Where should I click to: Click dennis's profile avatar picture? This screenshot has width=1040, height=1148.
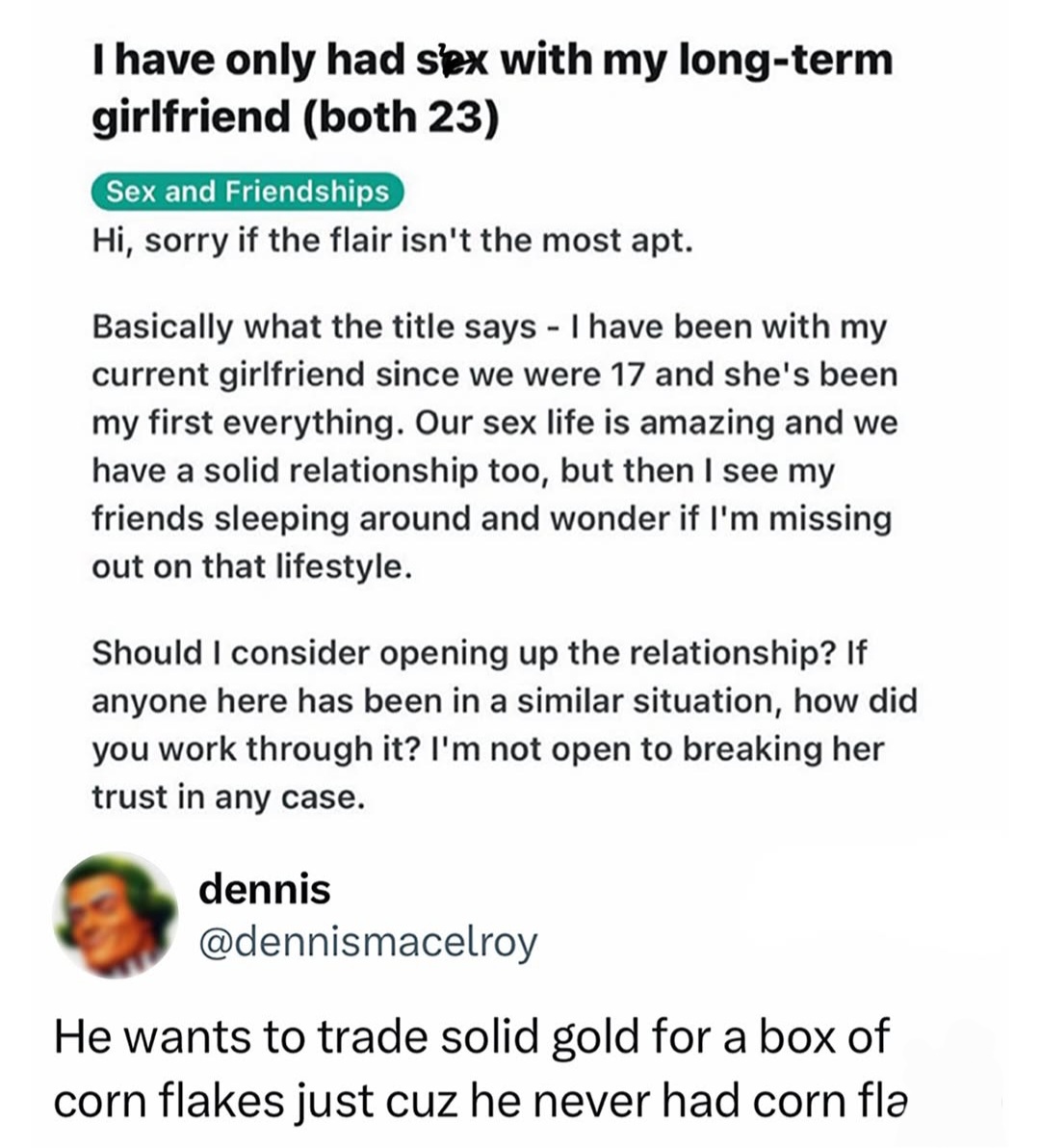tap(117, 915)
